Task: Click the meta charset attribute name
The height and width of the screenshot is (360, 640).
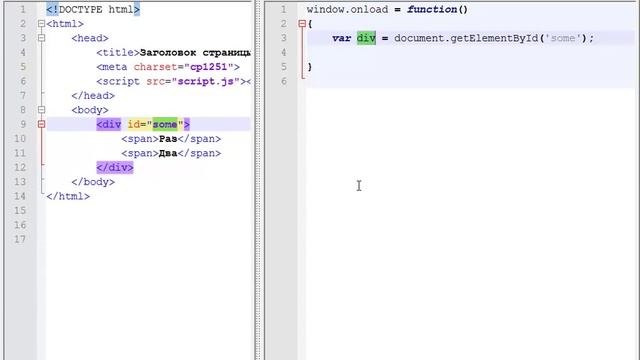Action: (156, 67)
